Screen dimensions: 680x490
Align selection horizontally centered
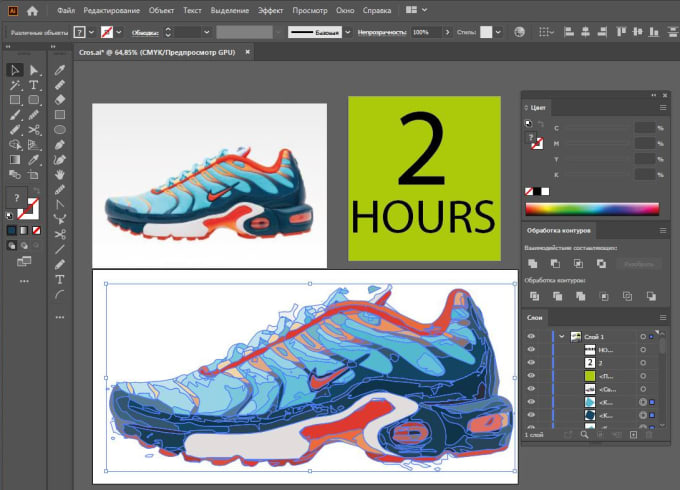tap(585, 32)
